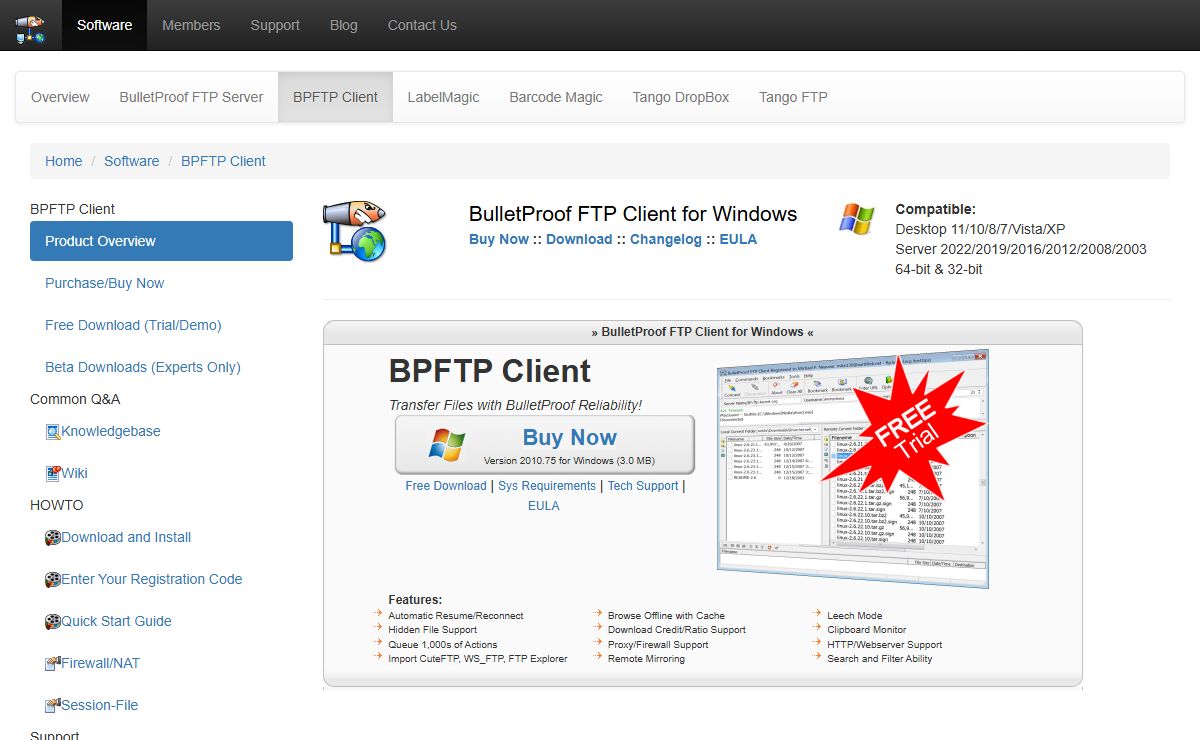Click Home in the breadcrumb
This screenshot has width=1200, height=740.
(63, 161)
